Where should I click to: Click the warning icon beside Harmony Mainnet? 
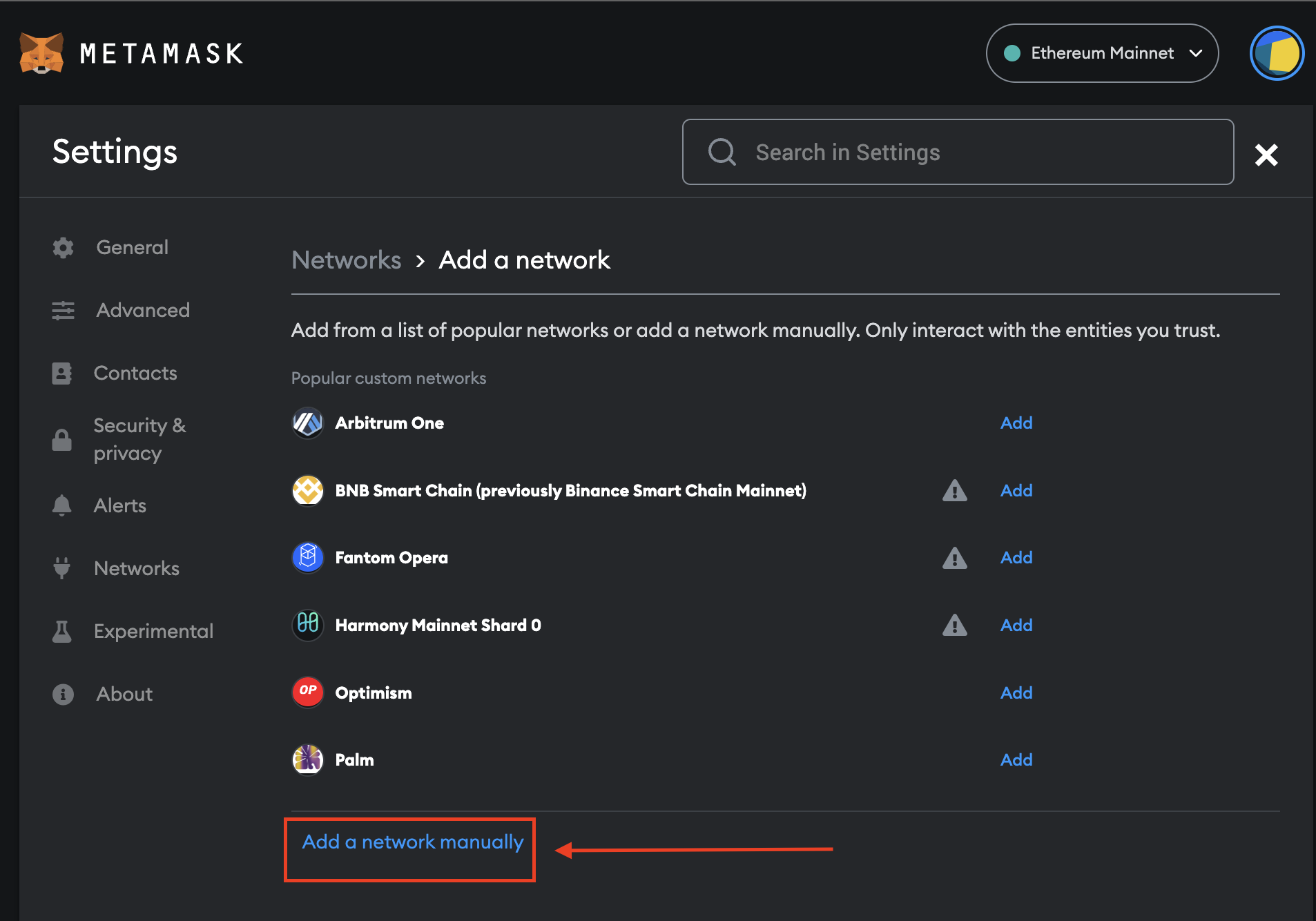954,626
